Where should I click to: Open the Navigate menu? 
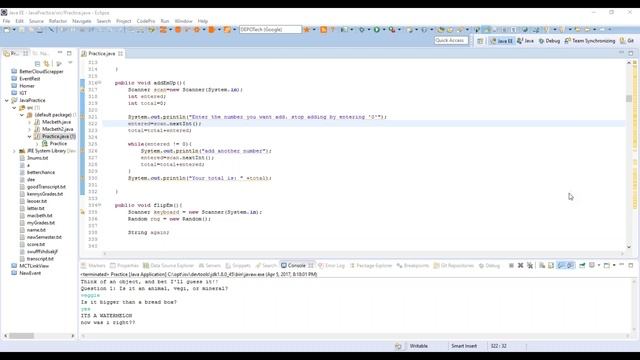[x=82, y=21]
